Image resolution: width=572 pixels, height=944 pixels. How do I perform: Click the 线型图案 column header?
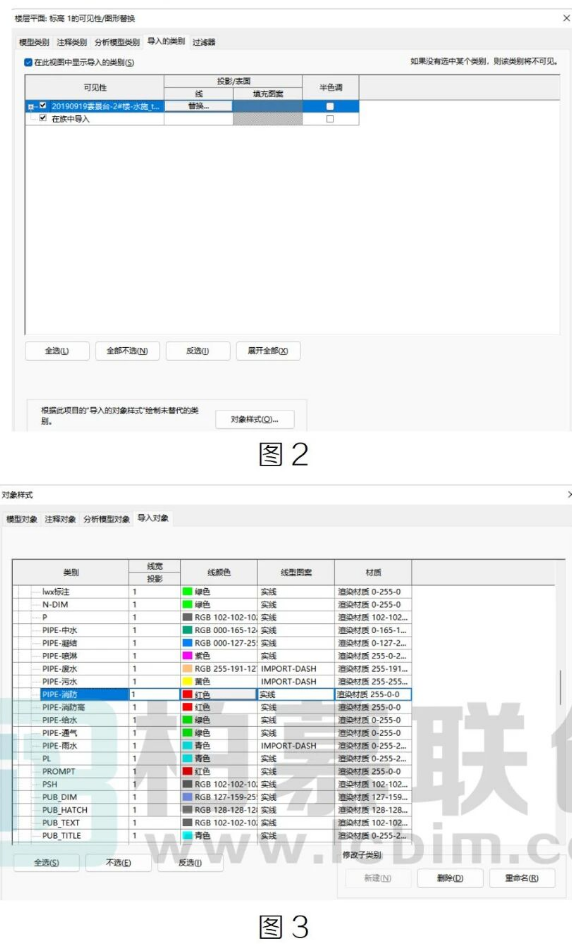coord(296,573)
